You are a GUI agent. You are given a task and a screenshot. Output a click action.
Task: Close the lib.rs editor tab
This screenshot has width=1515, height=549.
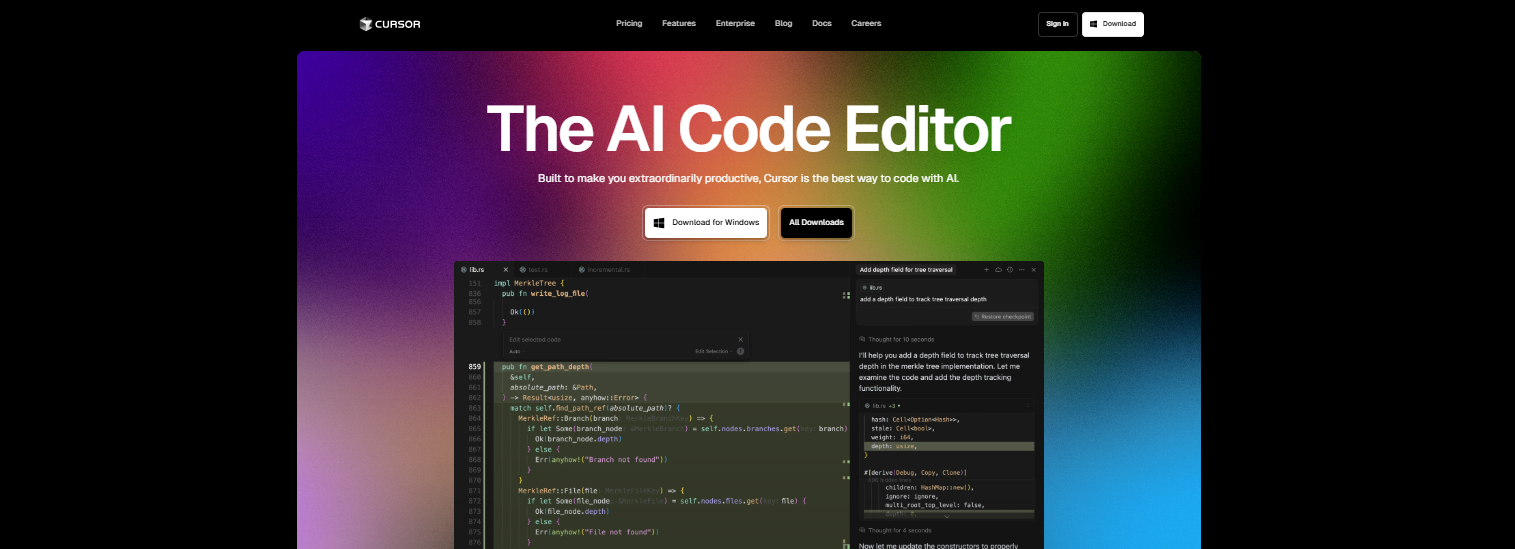pos(506,270)
